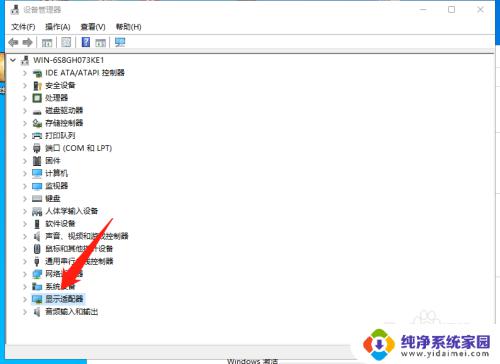
Task: Expand the 键盘 node
Action: pos(25,199)
